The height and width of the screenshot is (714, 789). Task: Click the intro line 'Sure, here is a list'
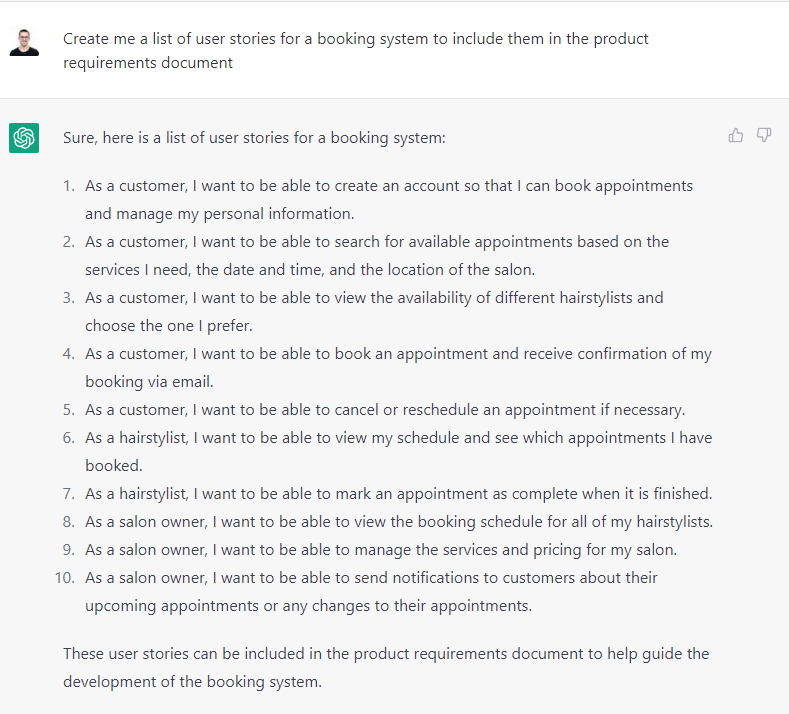[254, 138]
